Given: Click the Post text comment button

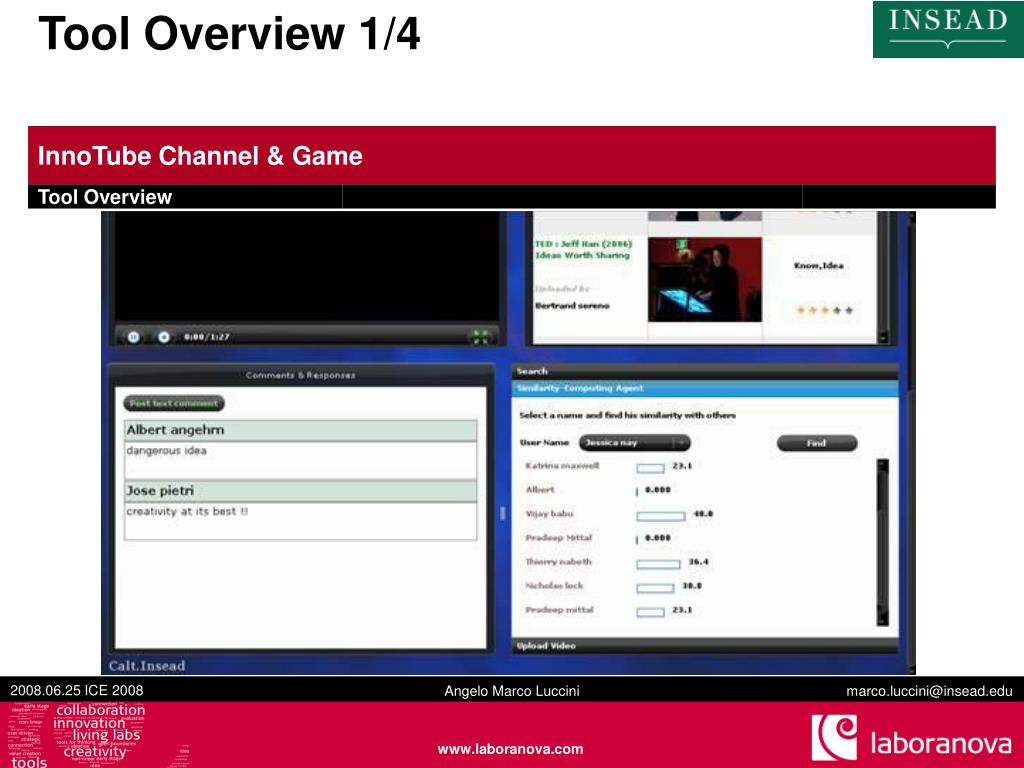Looking at the screenshot, I should click(x=174, y=404).
